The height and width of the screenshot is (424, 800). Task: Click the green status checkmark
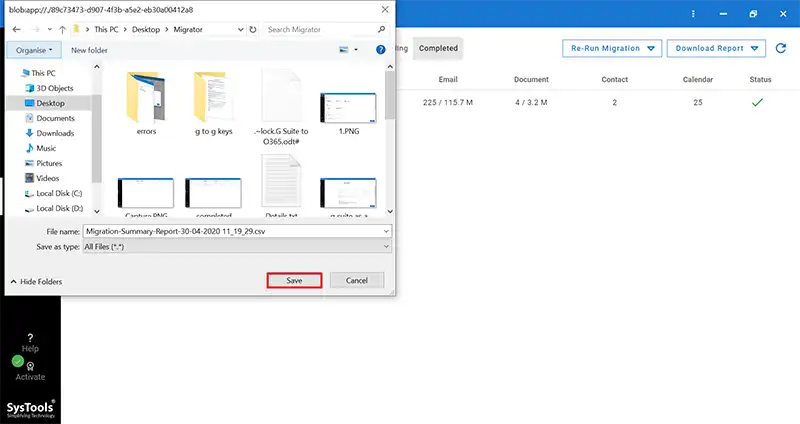coord(757,103)
